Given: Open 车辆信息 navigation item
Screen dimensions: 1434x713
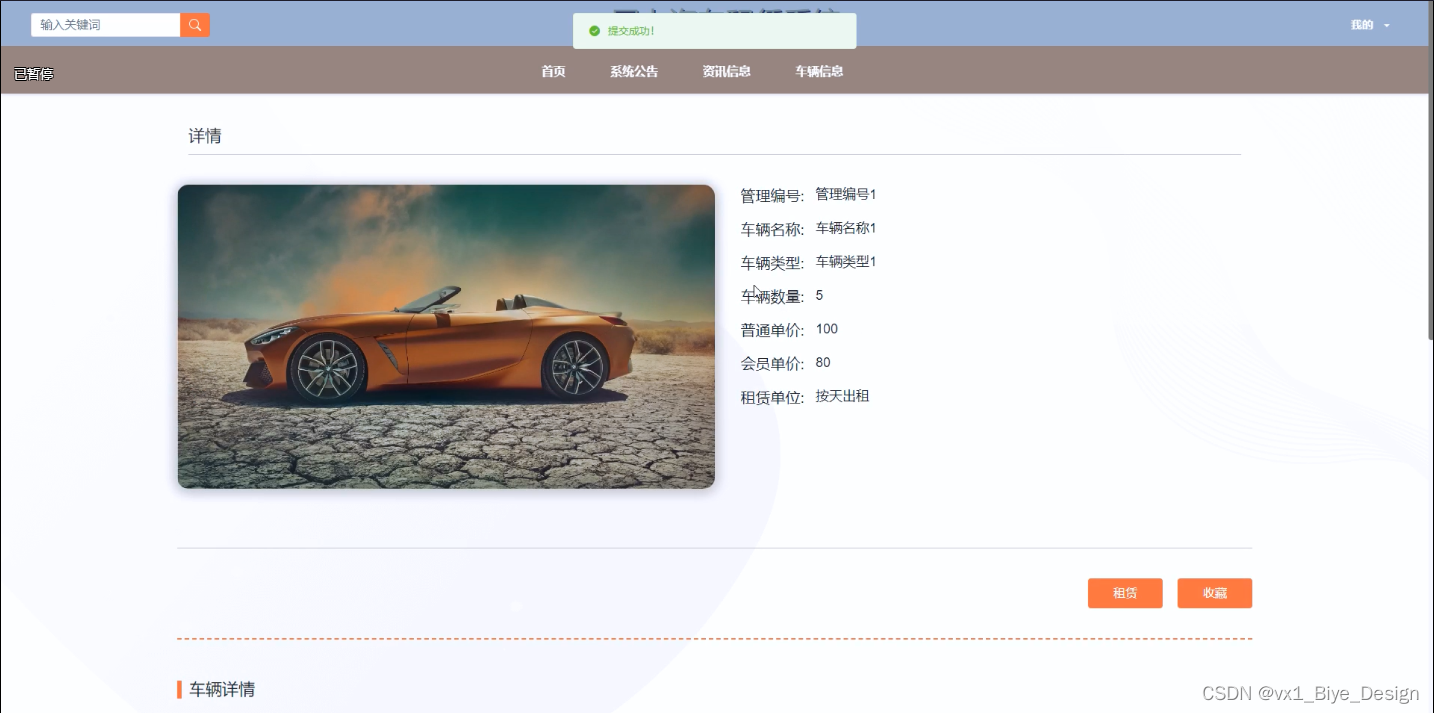Looking at the screenshot, I should pyautogui.click(x=819, y=71).
